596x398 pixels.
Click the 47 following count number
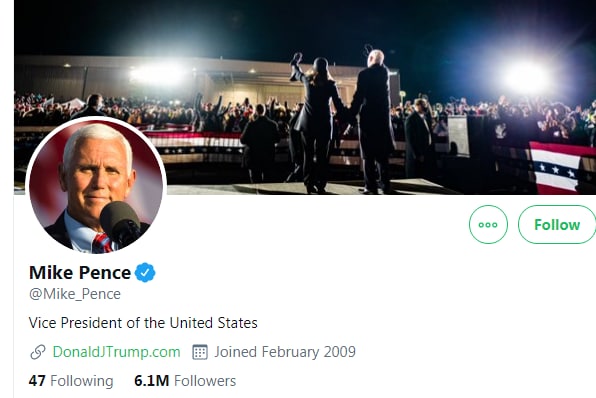[37, 381]
